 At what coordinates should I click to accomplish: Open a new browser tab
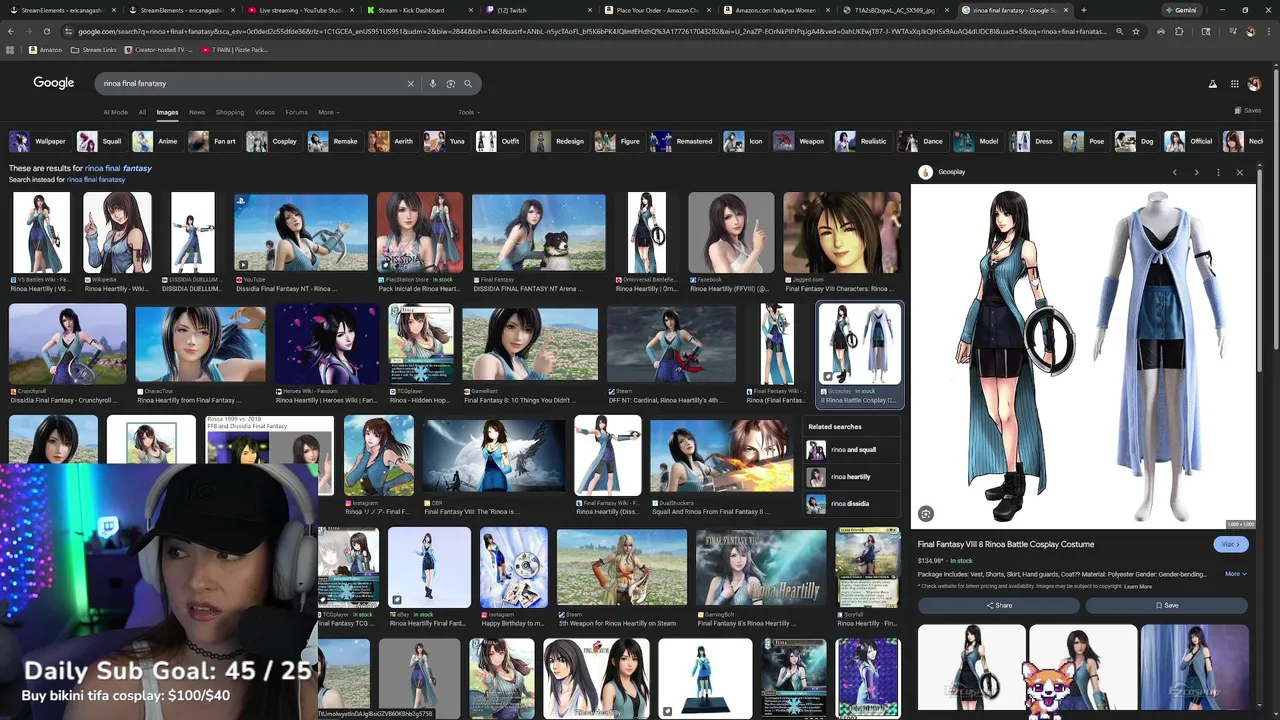[1084, 10]
